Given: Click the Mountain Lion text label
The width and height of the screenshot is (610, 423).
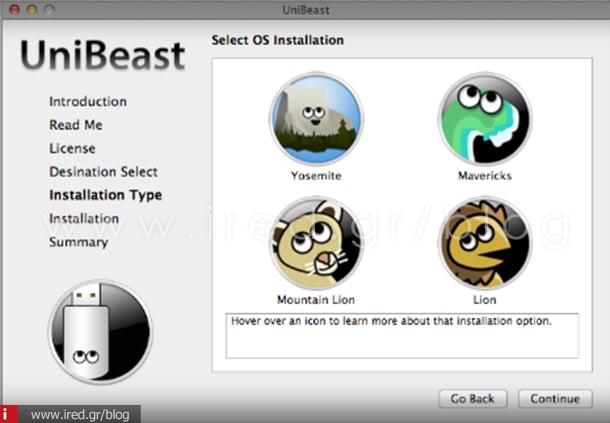Looking at the screenshot, I should point(316,300).
